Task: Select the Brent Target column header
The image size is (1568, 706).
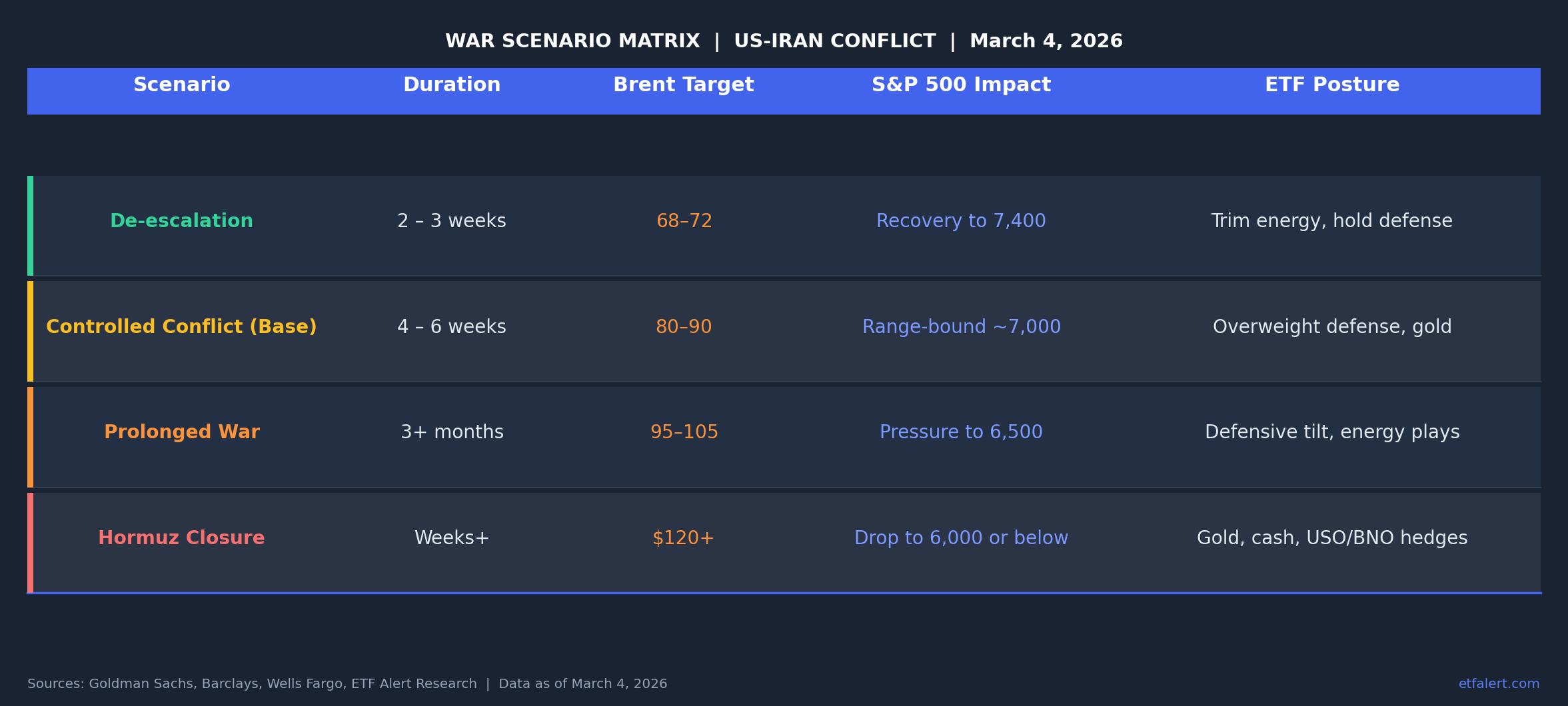Action: click(x=683, y=85)
